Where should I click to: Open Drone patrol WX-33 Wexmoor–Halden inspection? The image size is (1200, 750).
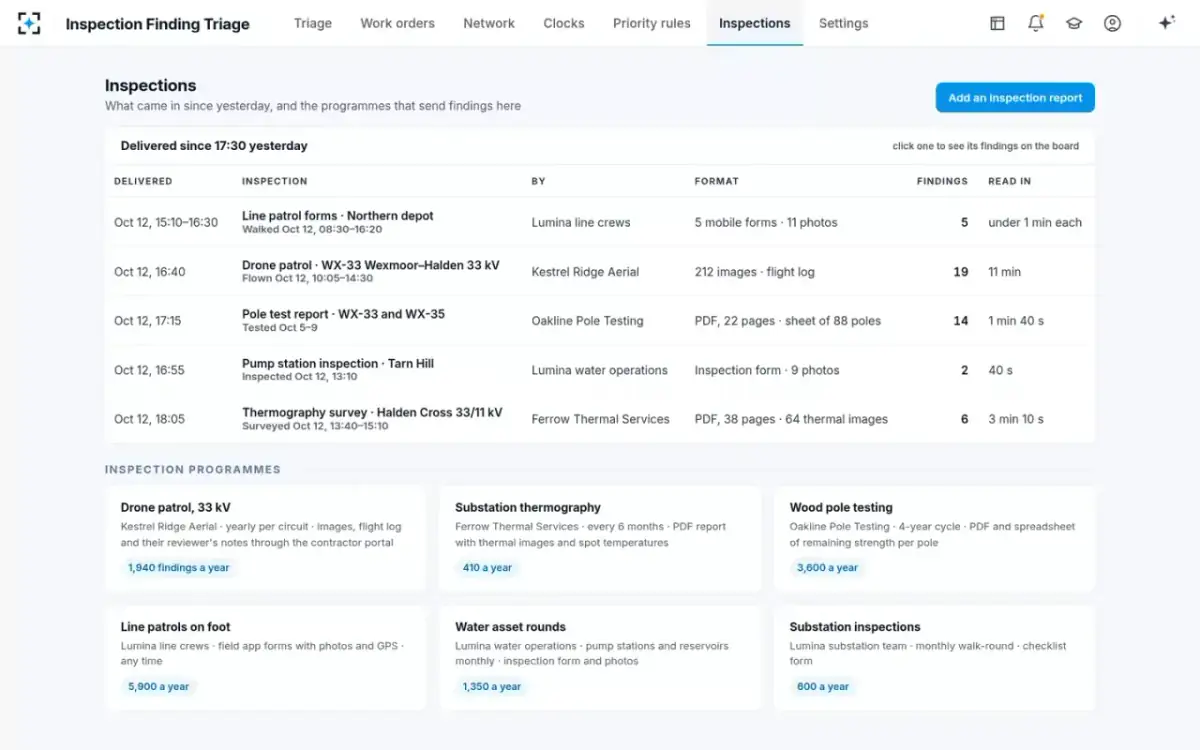(x=600, y=271)
